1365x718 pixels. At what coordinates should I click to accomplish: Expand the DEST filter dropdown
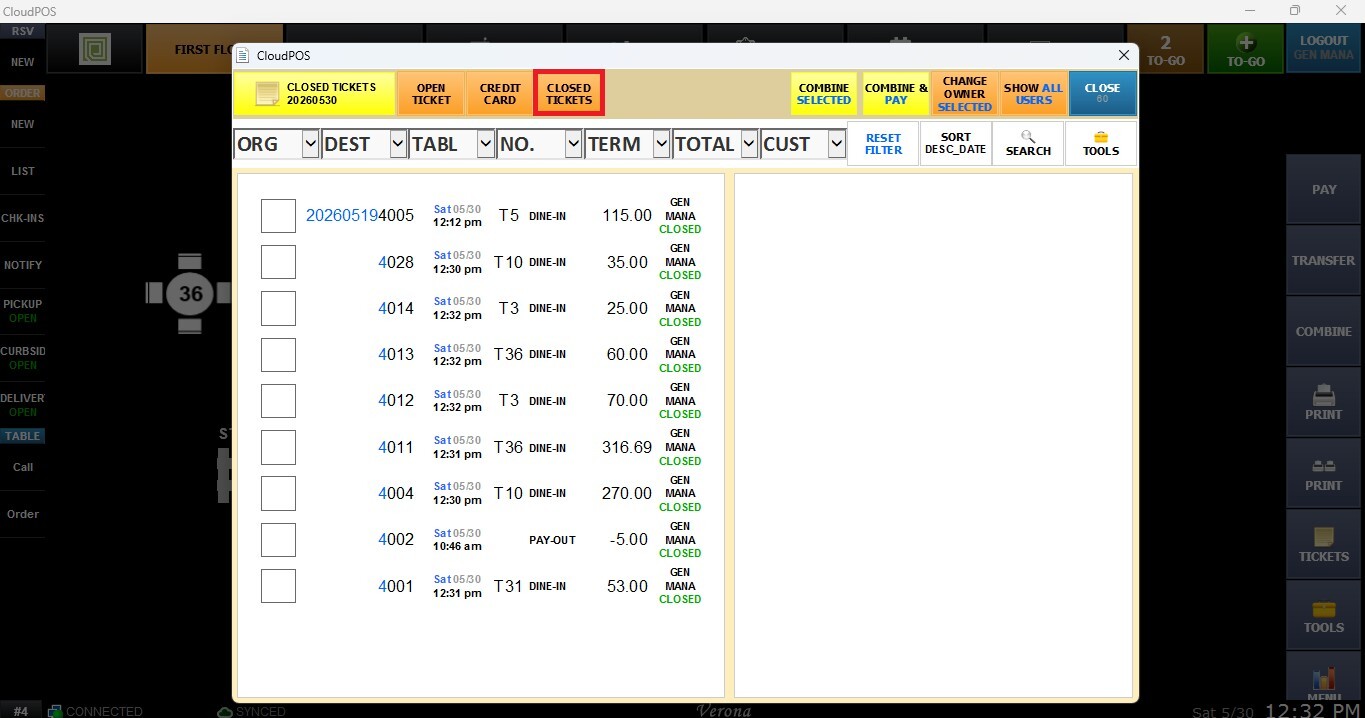[x=398, y=144]
